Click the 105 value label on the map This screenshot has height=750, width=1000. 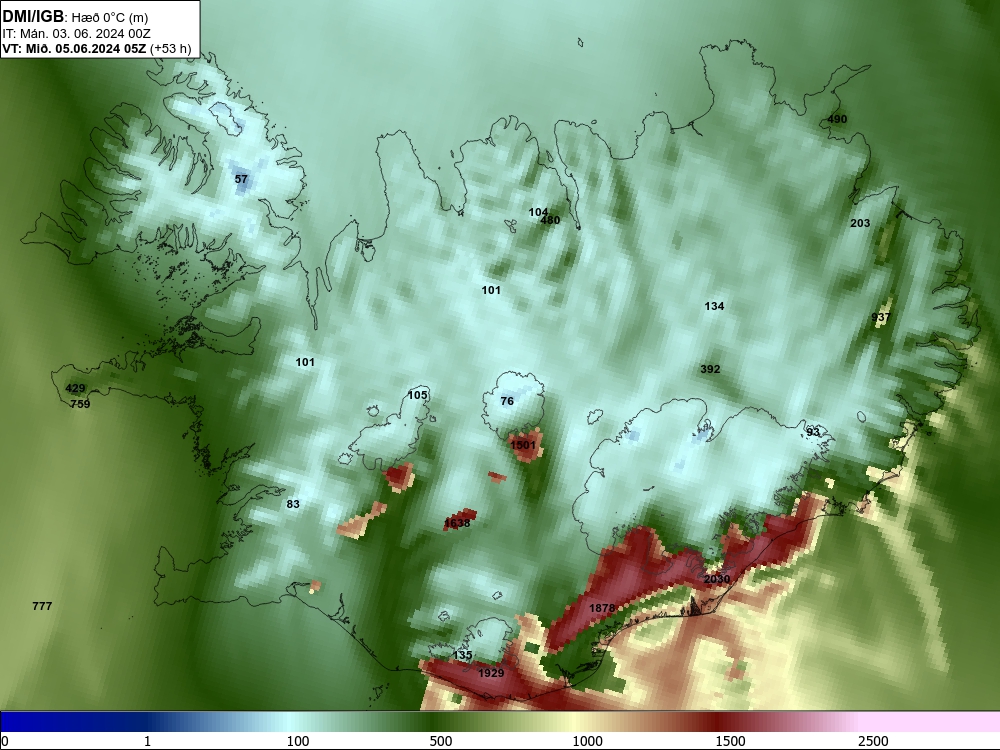(x=417, y=395)
